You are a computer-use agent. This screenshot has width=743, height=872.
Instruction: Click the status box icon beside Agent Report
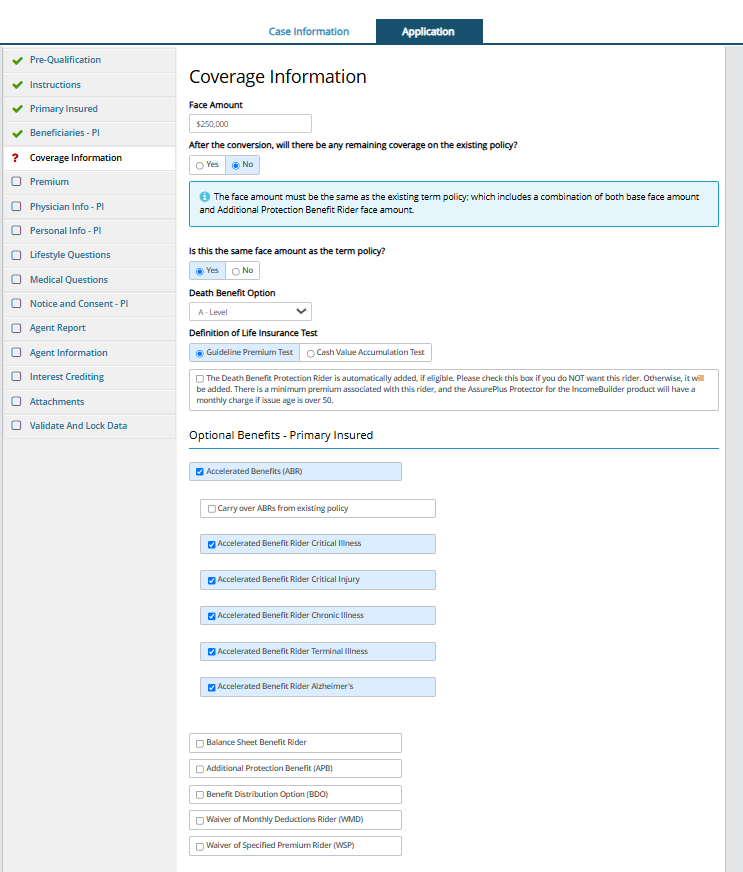click(16, 328)
